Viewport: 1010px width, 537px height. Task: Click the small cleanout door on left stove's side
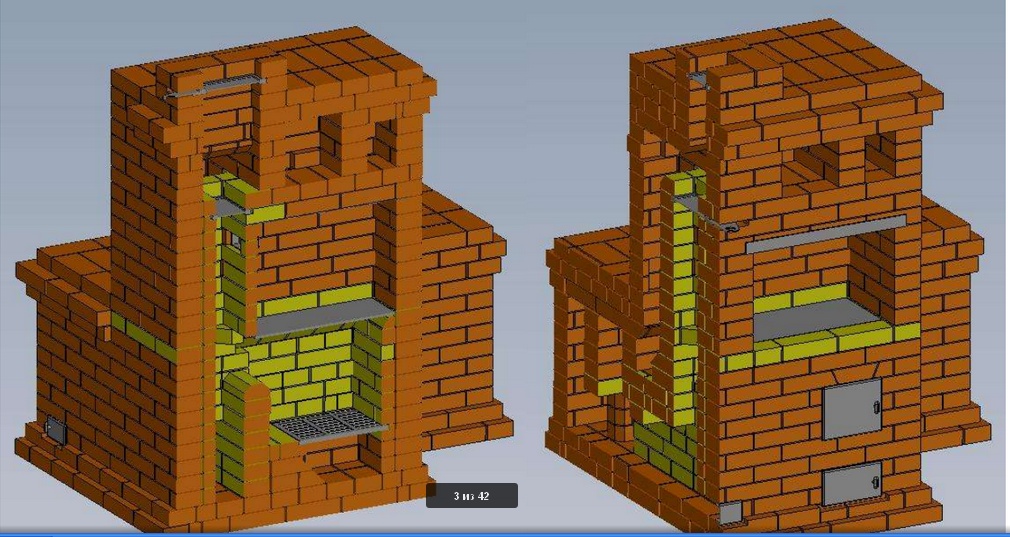click(x=56, y=431)
